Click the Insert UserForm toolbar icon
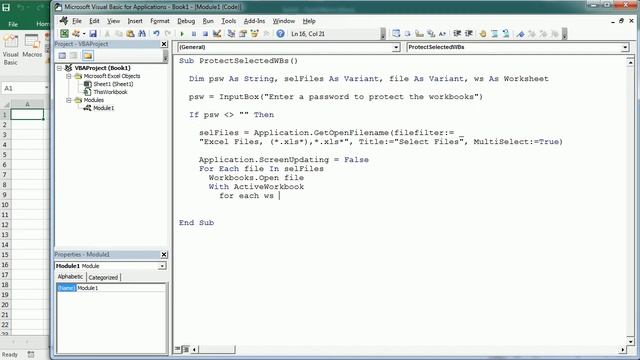640x360 pixels. (76, 34)
